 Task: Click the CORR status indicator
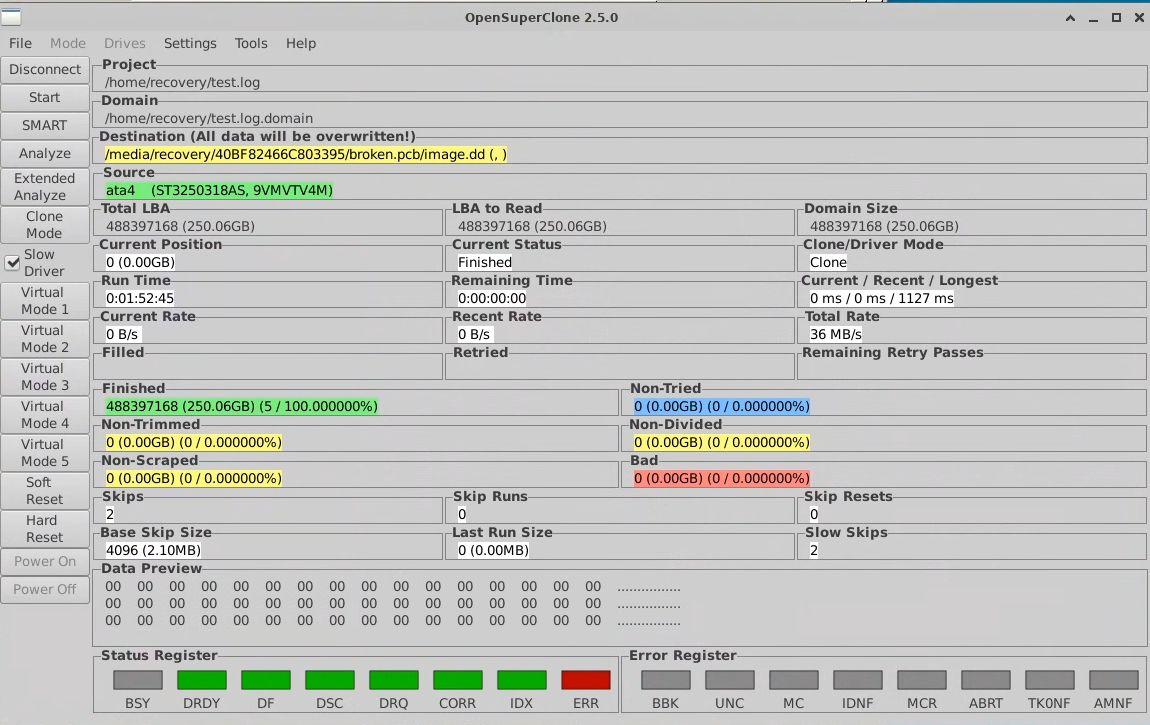coord(458,680)
